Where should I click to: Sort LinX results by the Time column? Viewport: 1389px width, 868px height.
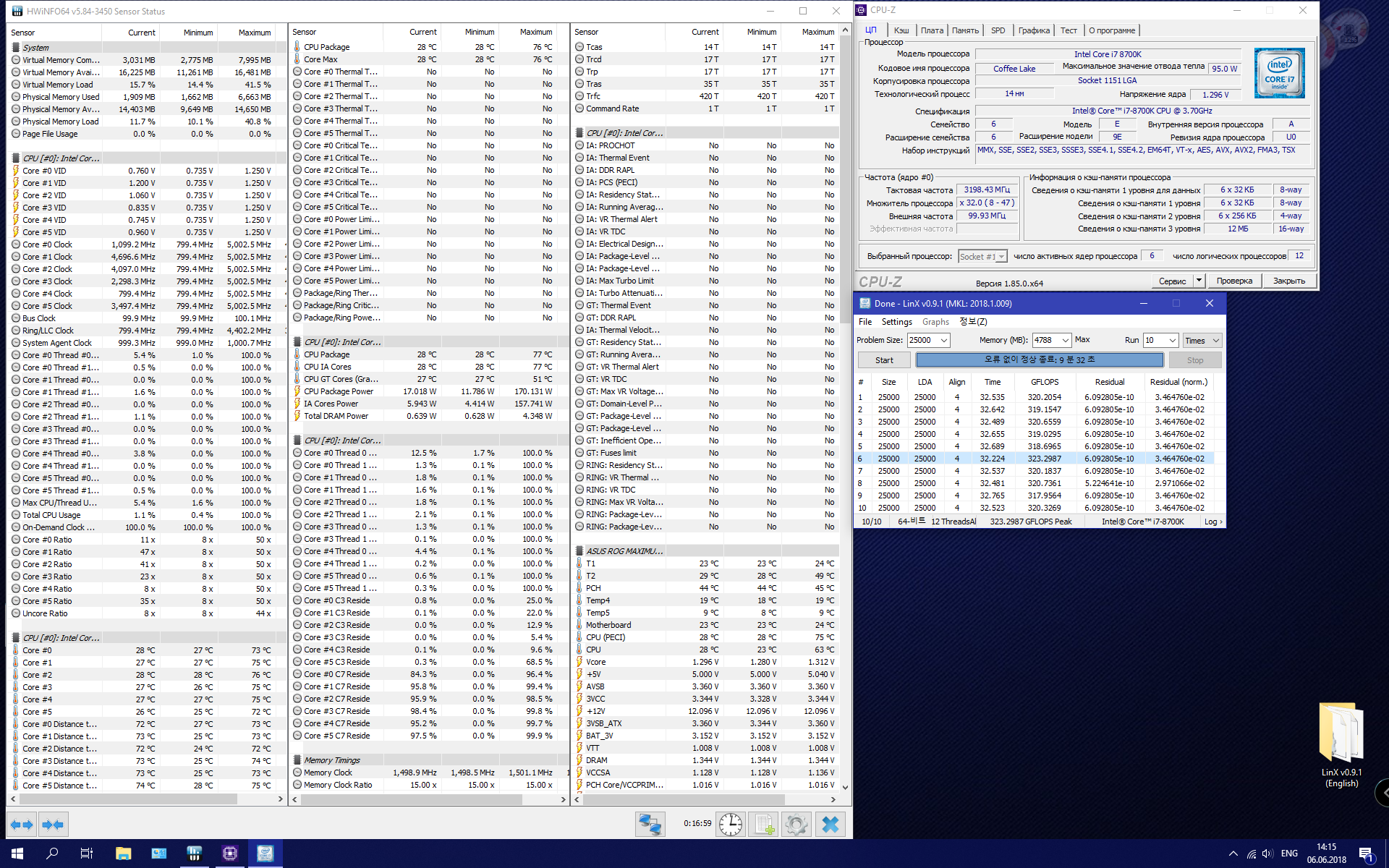(993, 382)
